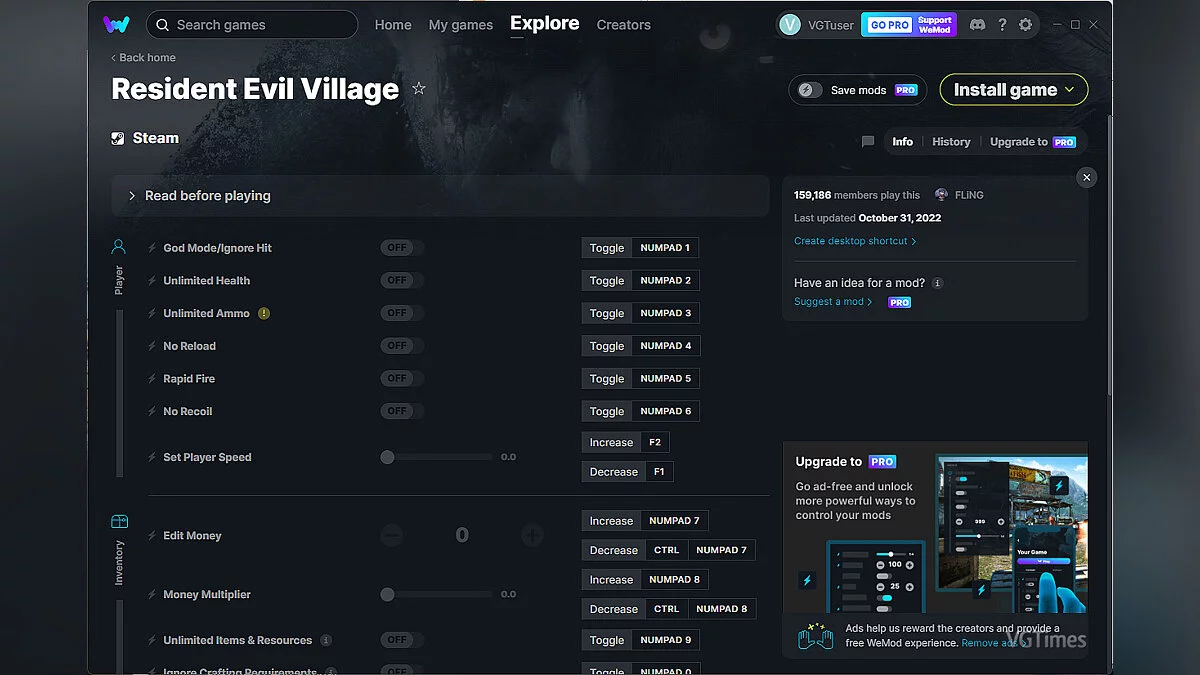The width and height of the screenshot is (1200, 675).
Task: Click the Inventory category chest icon
Action: (x=119, y=521)
